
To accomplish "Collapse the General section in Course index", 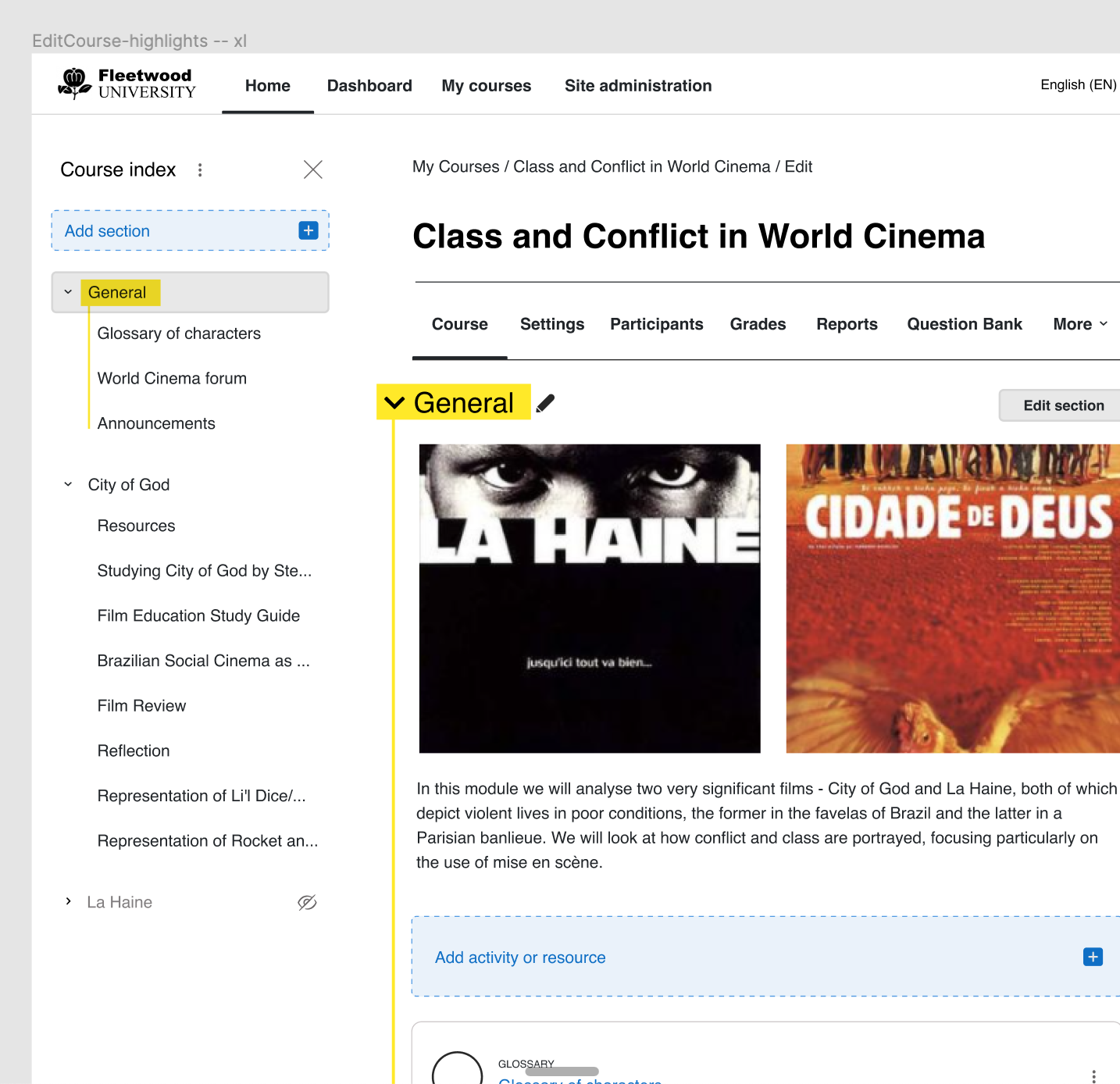I will [x=68, y=292].
